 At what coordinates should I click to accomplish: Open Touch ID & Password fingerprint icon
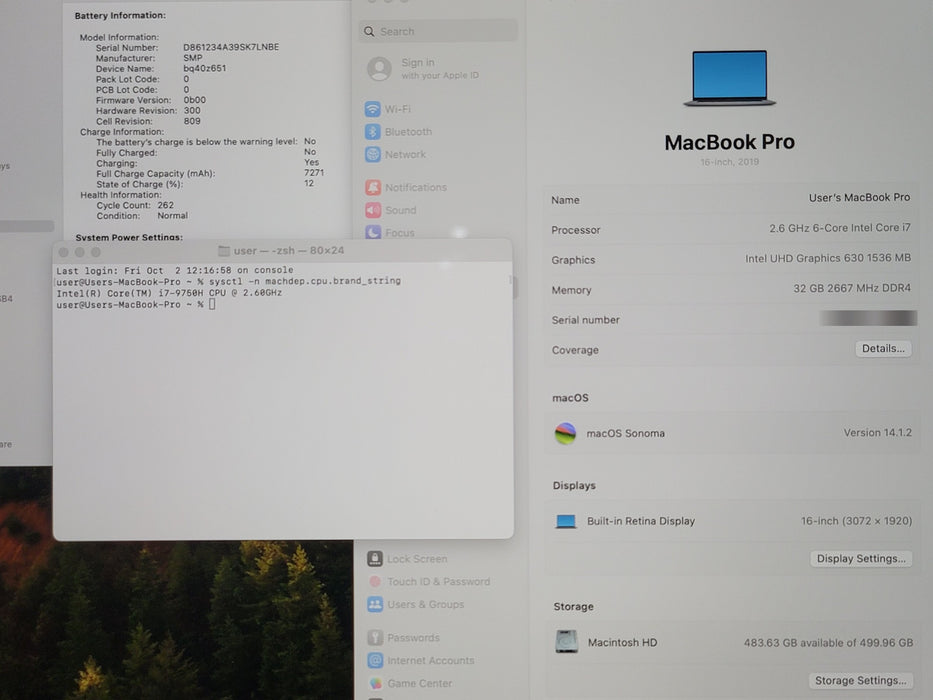coord(375,582)
